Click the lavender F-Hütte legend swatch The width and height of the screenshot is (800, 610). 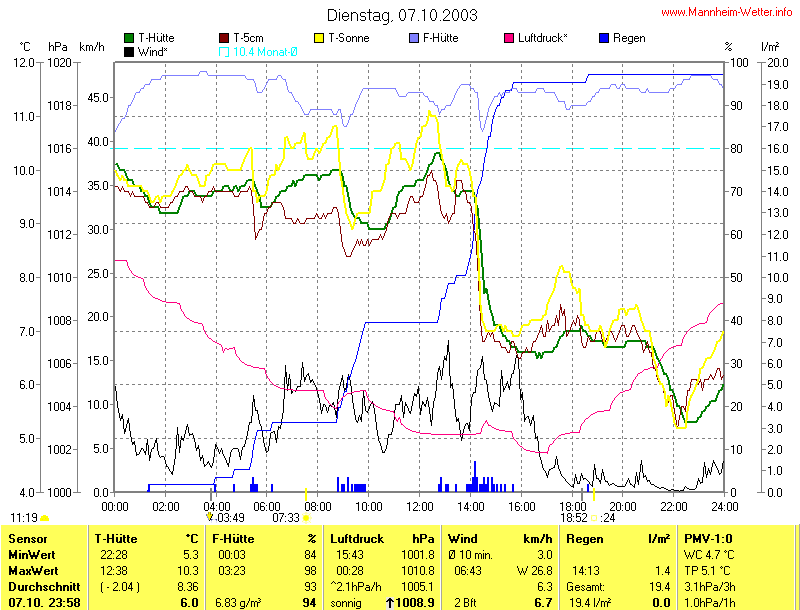415,38
